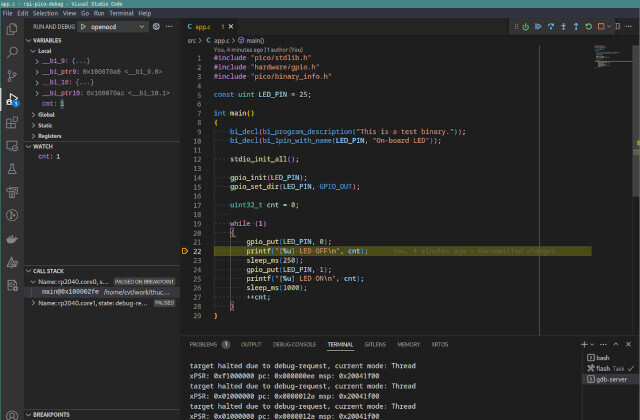
Task: Open Run and Debug more actions menu
Action: pos(169,27)
